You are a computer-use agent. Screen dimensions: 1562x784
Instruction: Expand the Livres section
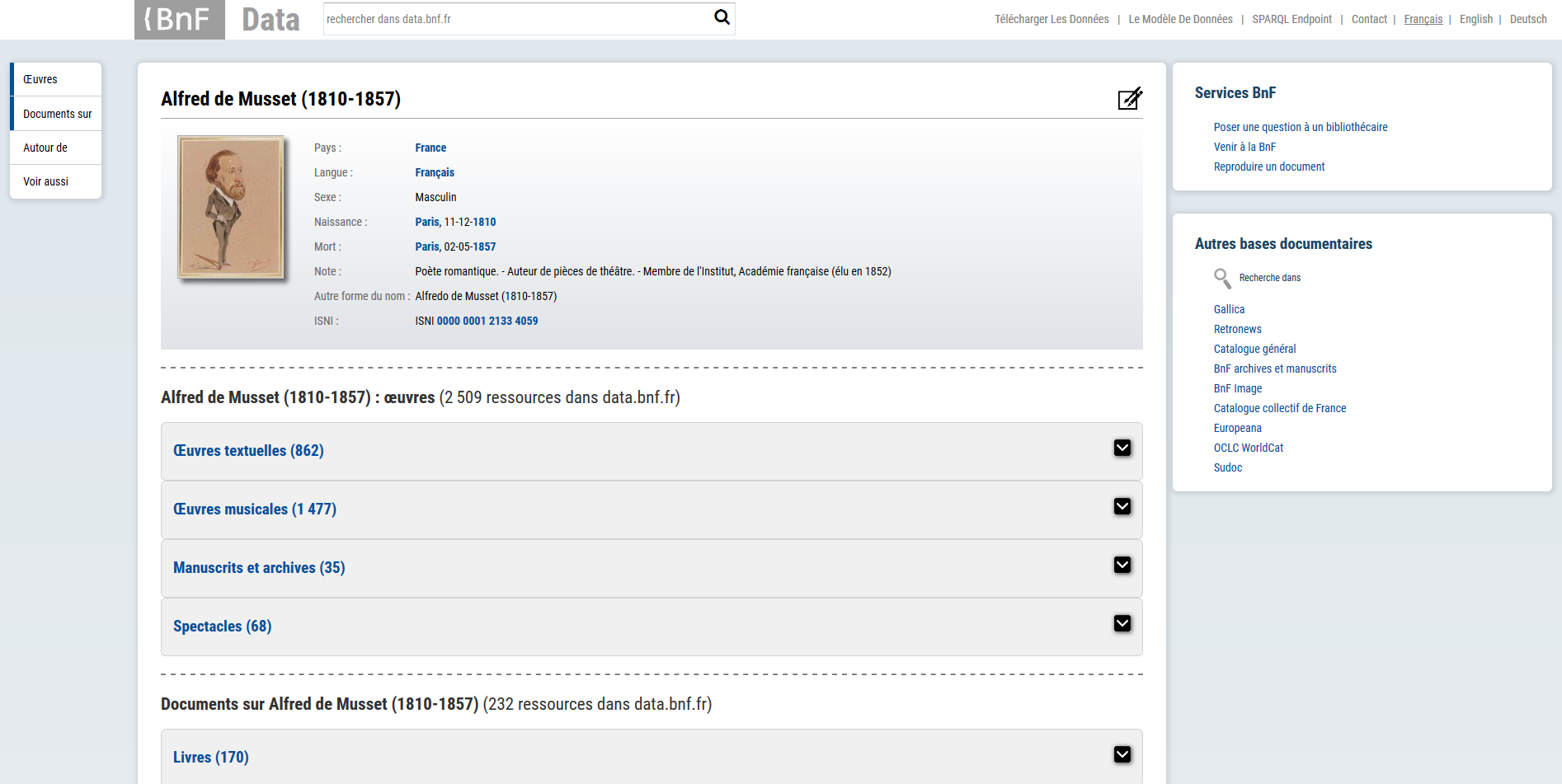1122,754
